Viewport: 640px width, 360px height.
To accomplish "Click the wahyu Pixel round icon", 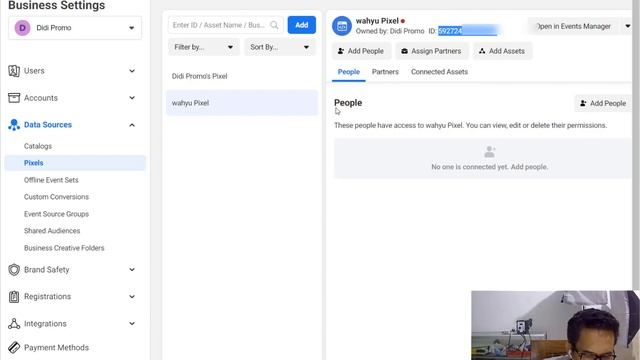I will [342, 26].
